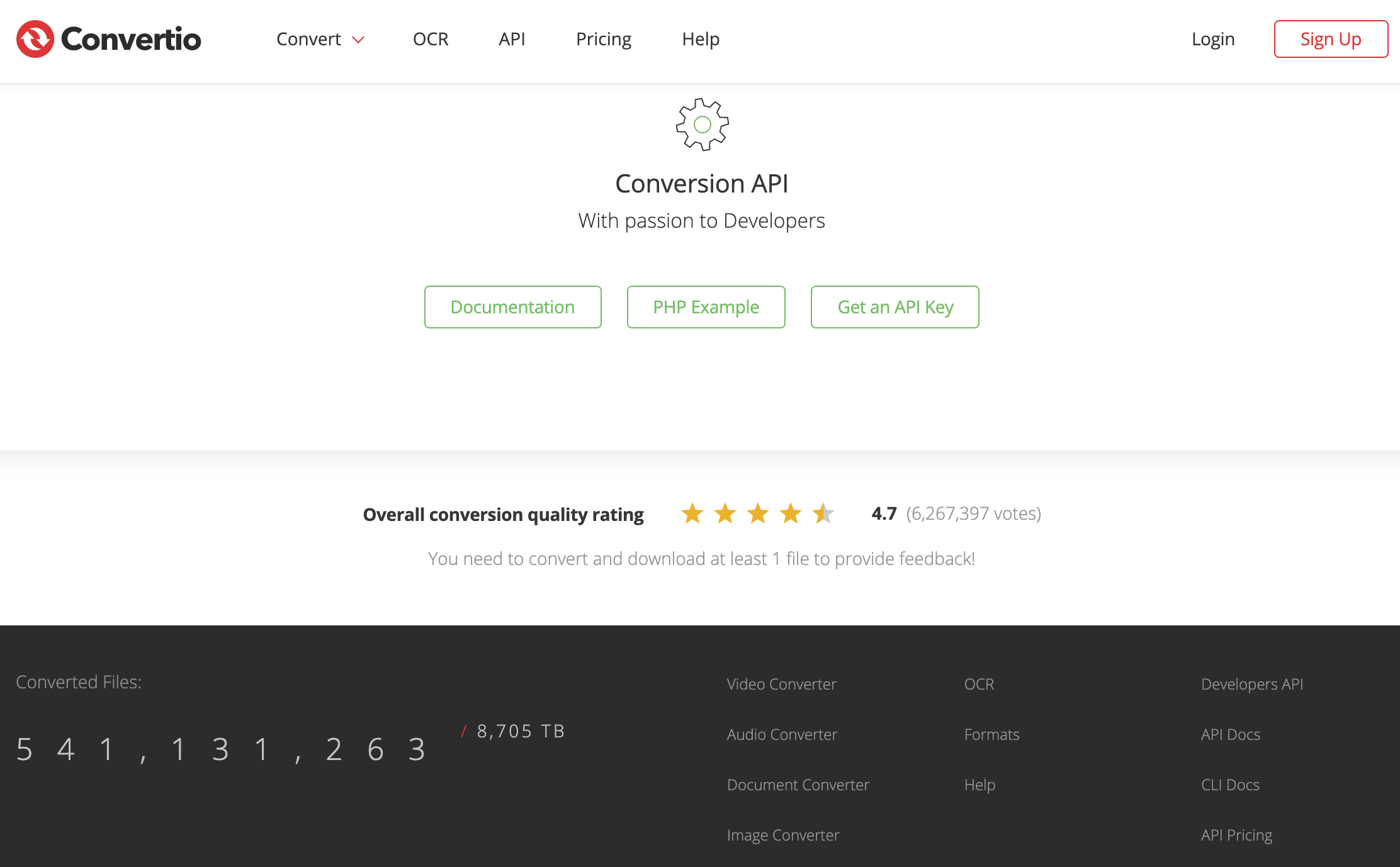Click the PHP Example button
The height and width of the screenshot is (867, 1400).
(x=706, y=307)
